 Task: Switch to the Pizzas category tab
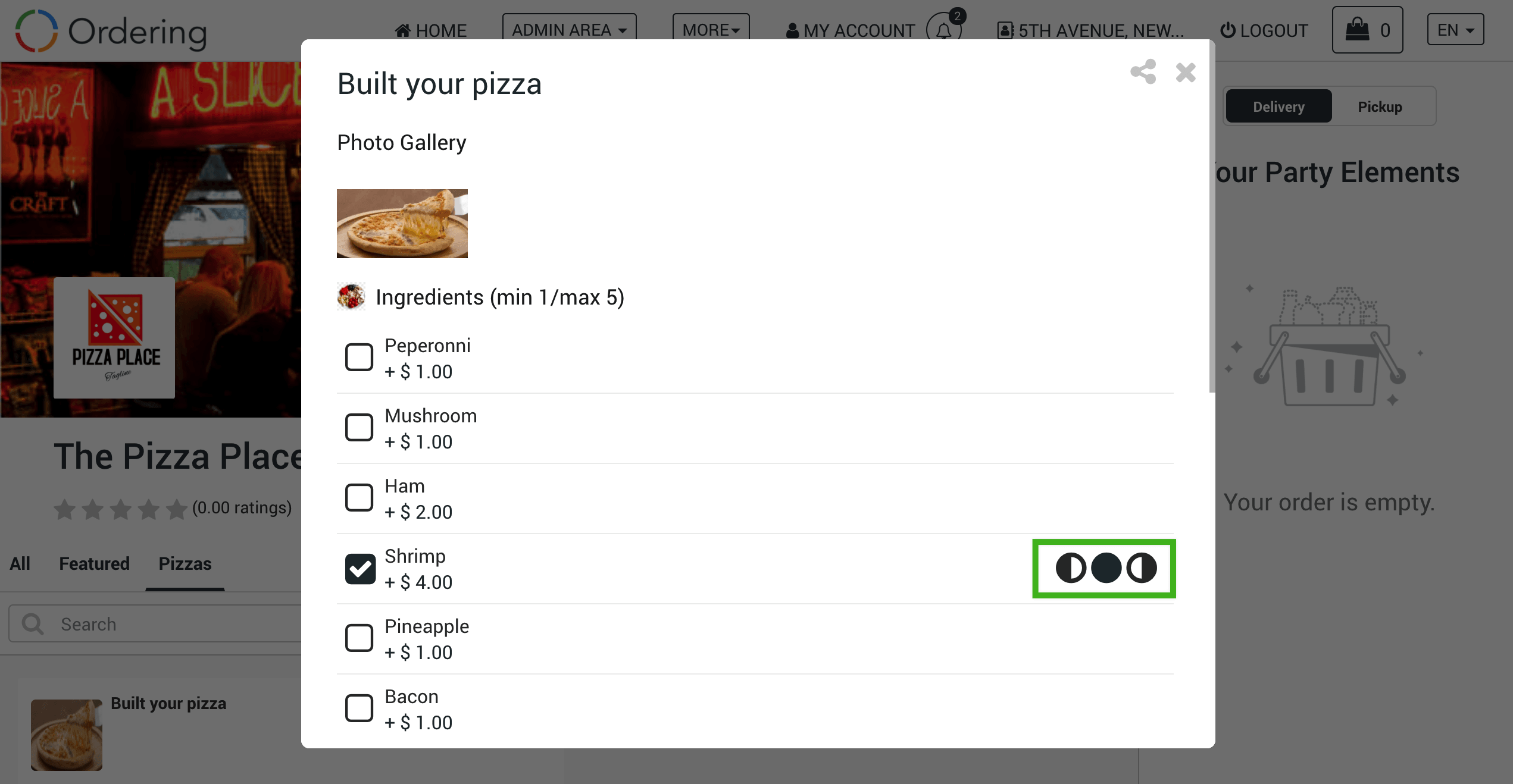185,563
